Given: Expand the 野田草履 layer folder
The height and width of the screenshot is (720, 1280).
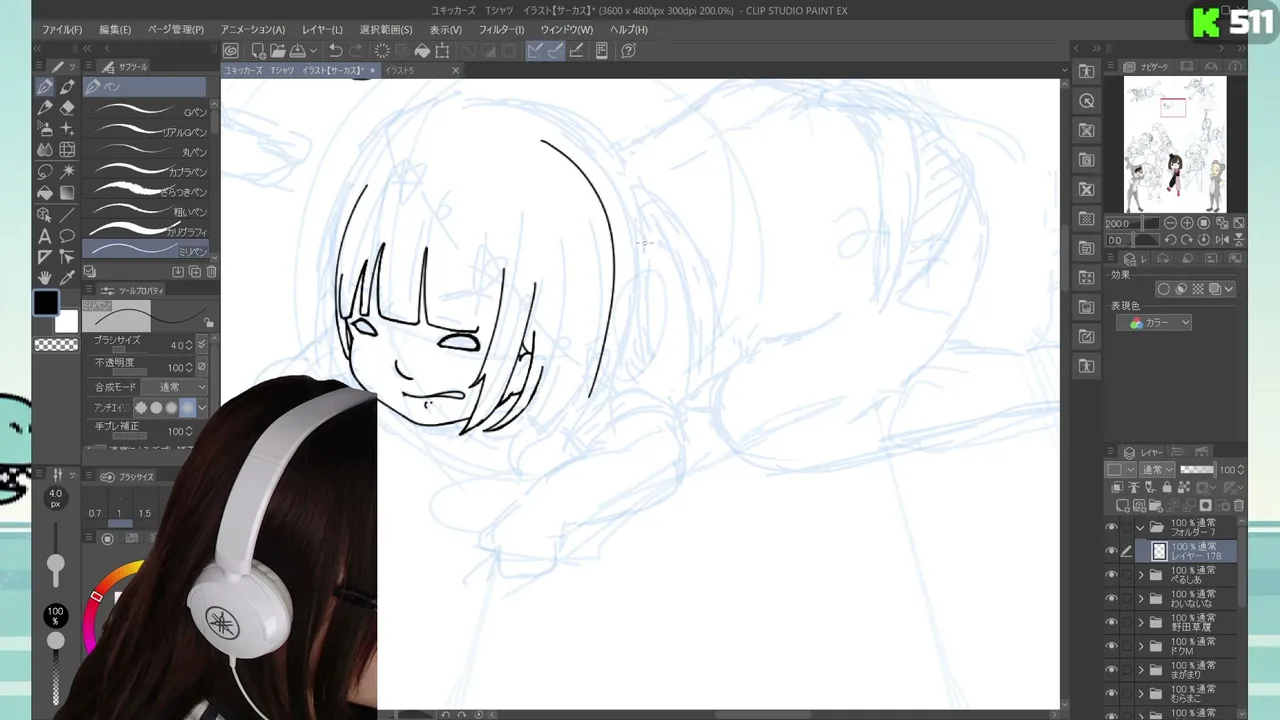Looking at the screenshot, I should pyautogui.click(x=1140, y=622).
